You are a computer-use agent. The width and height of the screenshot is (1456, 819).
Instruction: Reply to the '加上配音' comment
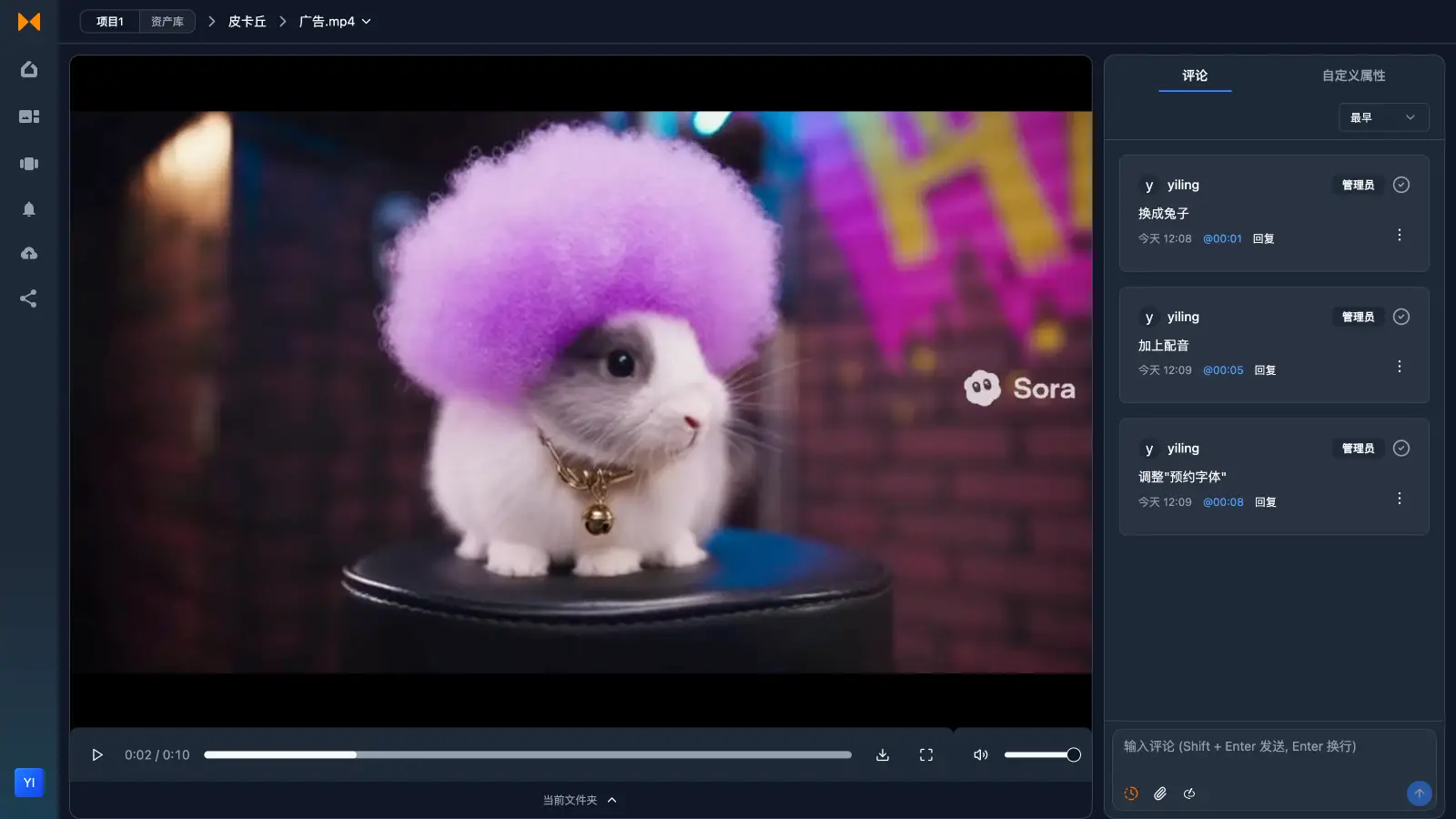tap(1265, 369)
